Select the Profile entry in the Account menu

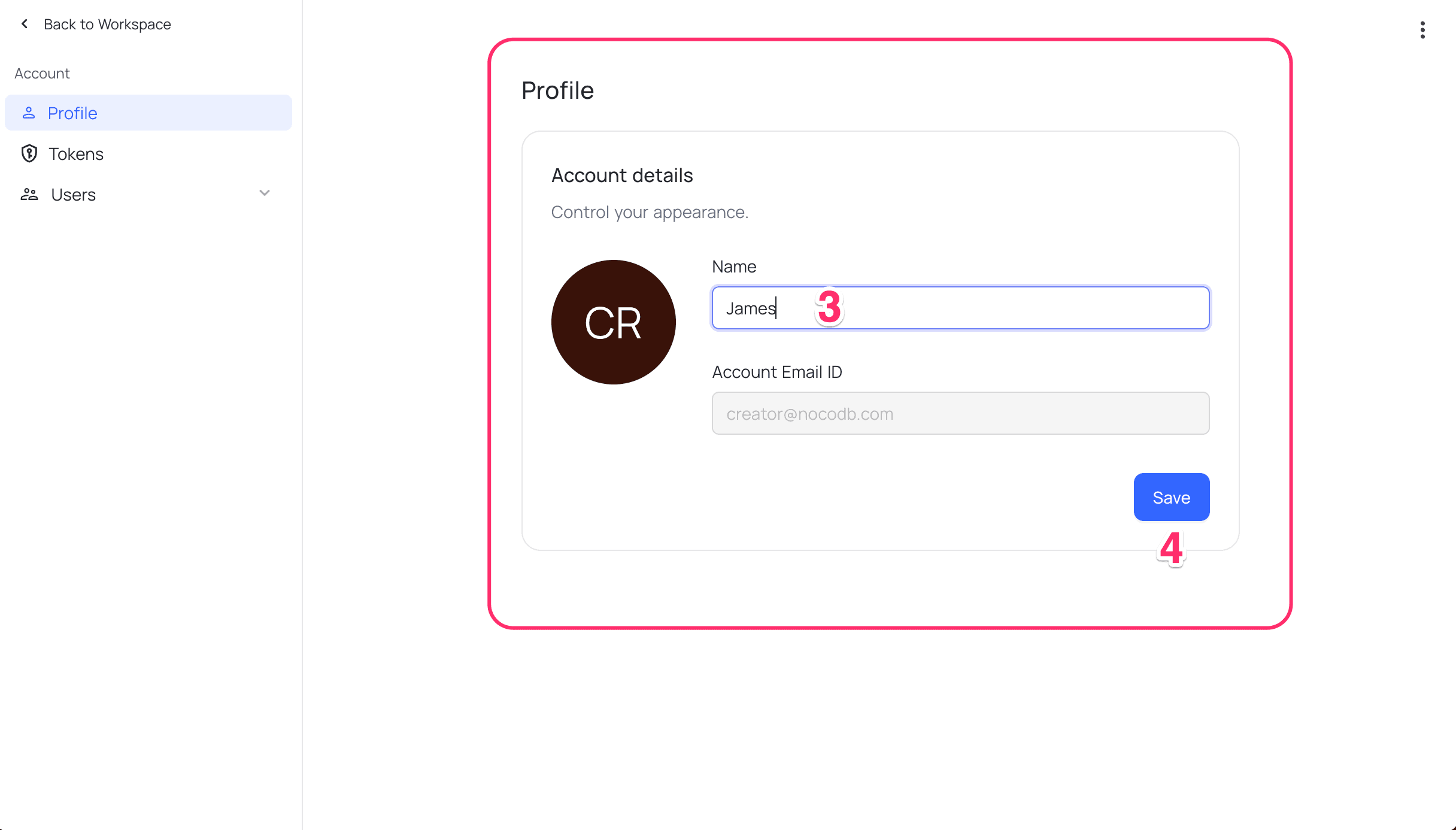click(72, 113)
